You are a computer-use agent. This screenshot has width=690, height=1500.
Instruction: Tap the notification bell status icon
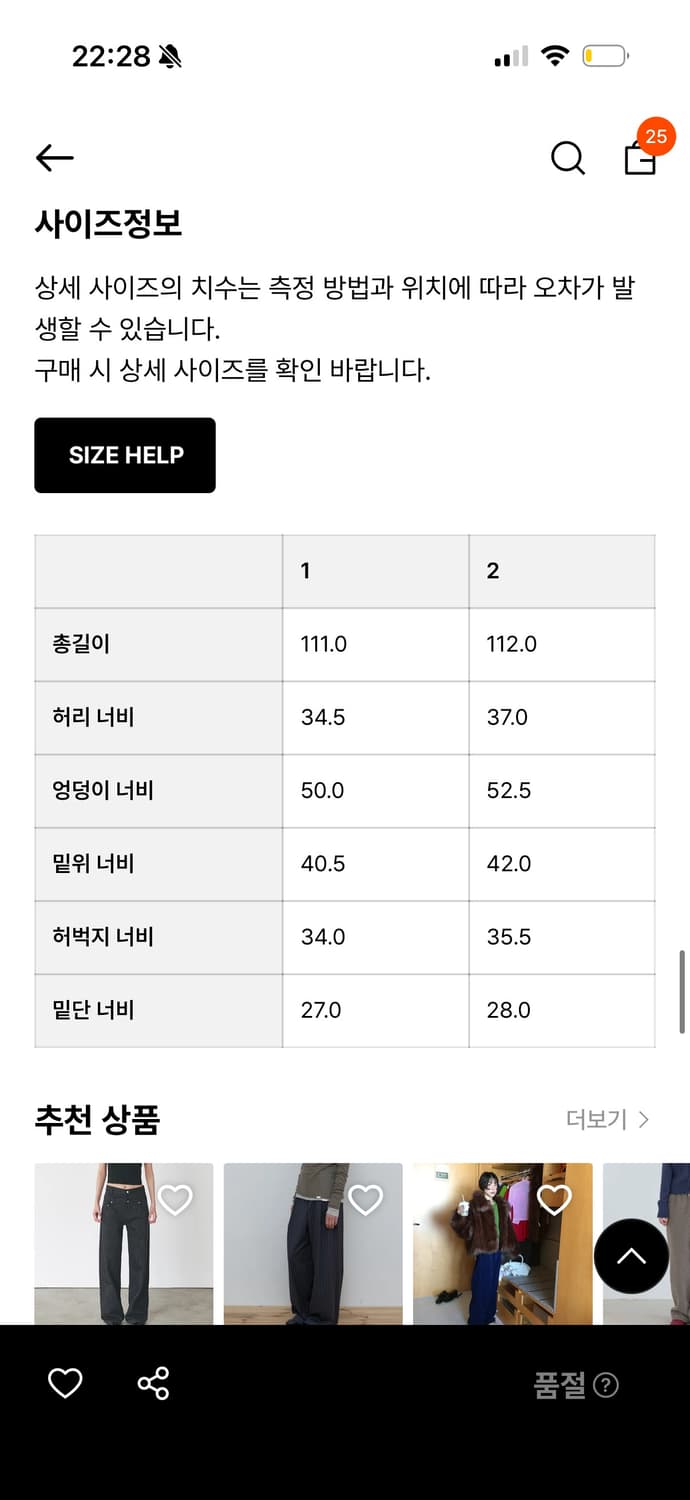pos(168,55)
